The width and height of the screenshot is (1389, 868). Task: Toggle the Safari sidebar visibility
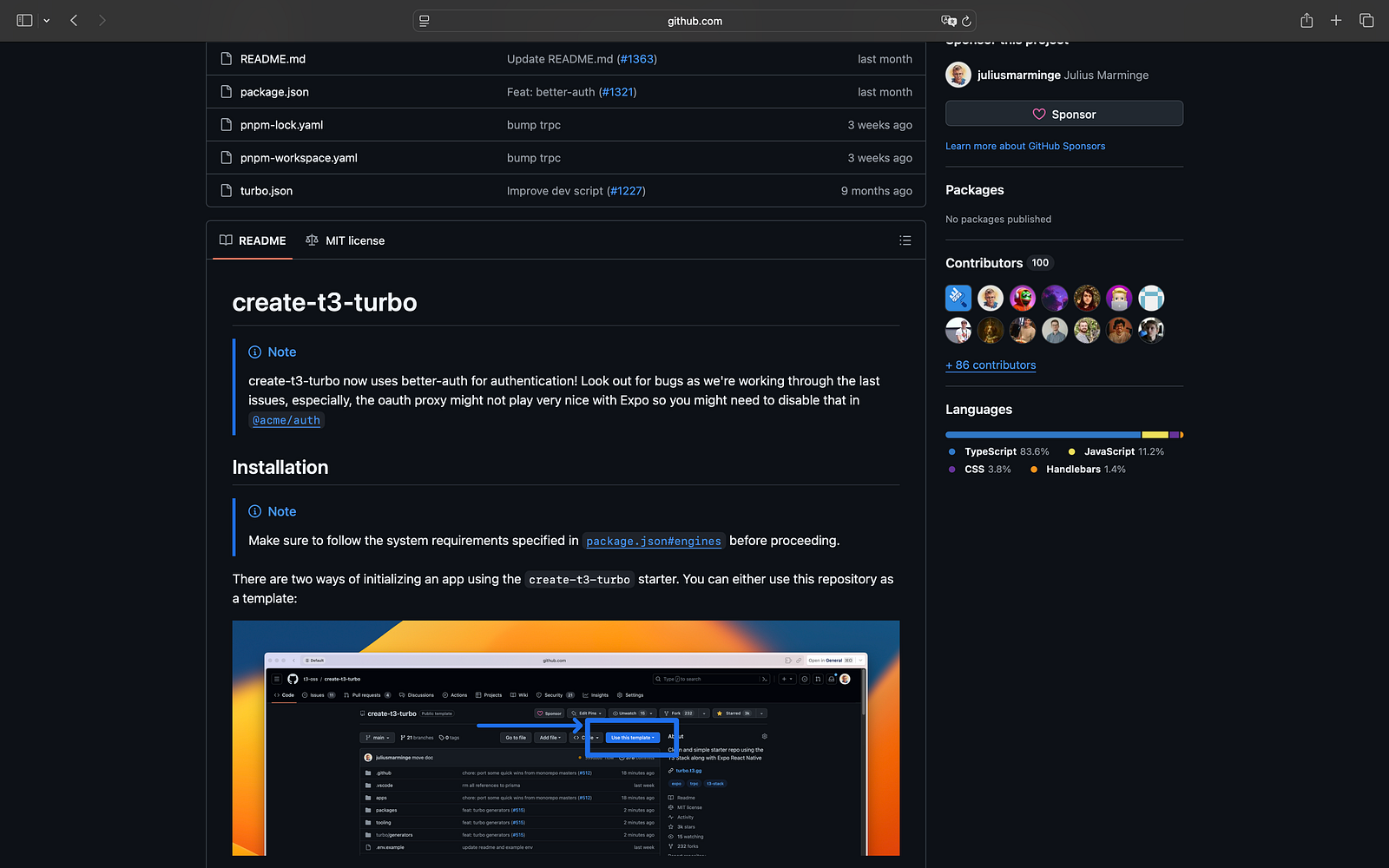[x=24, y=20]
